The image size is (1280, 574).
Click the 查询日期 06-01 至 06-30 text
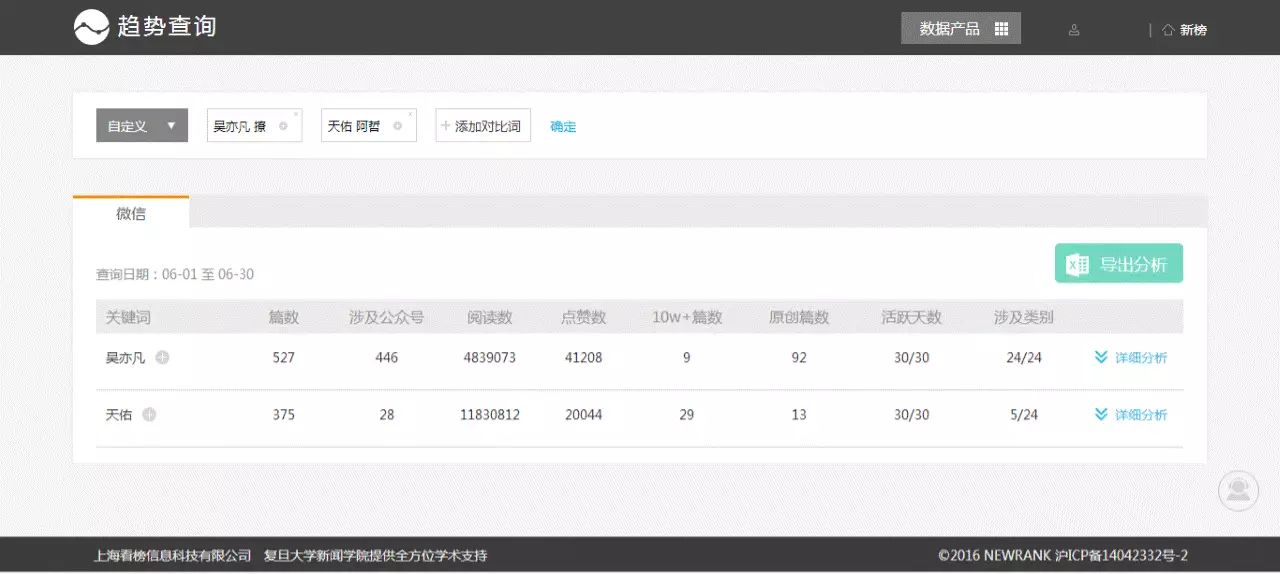[x=175, y=274]
